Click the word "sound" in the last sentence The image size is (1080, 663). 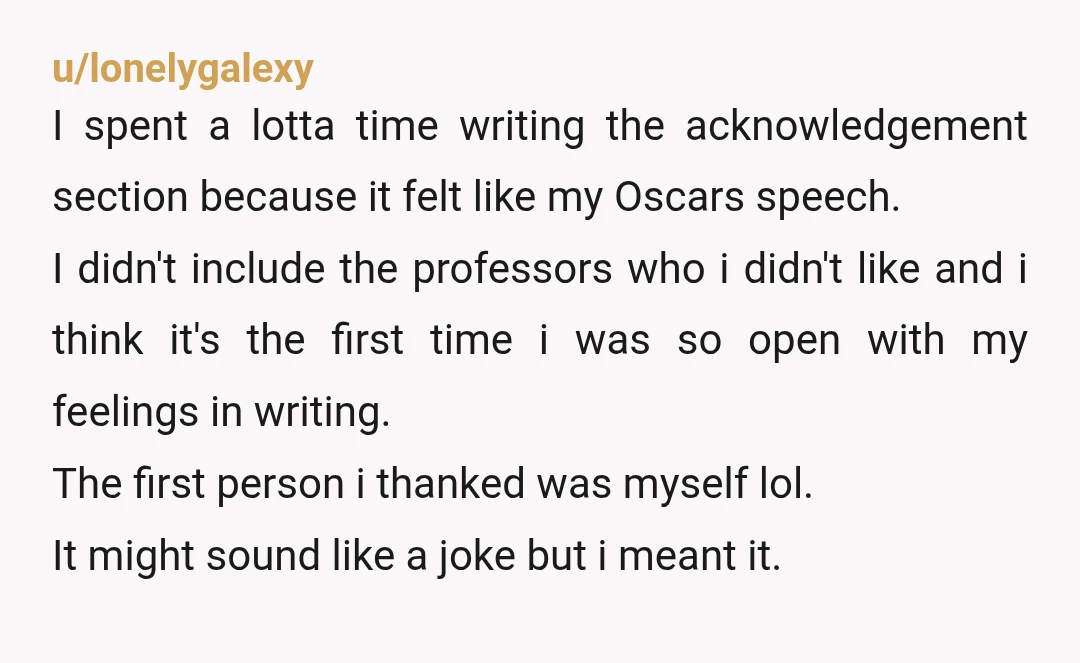pos(263,555)
